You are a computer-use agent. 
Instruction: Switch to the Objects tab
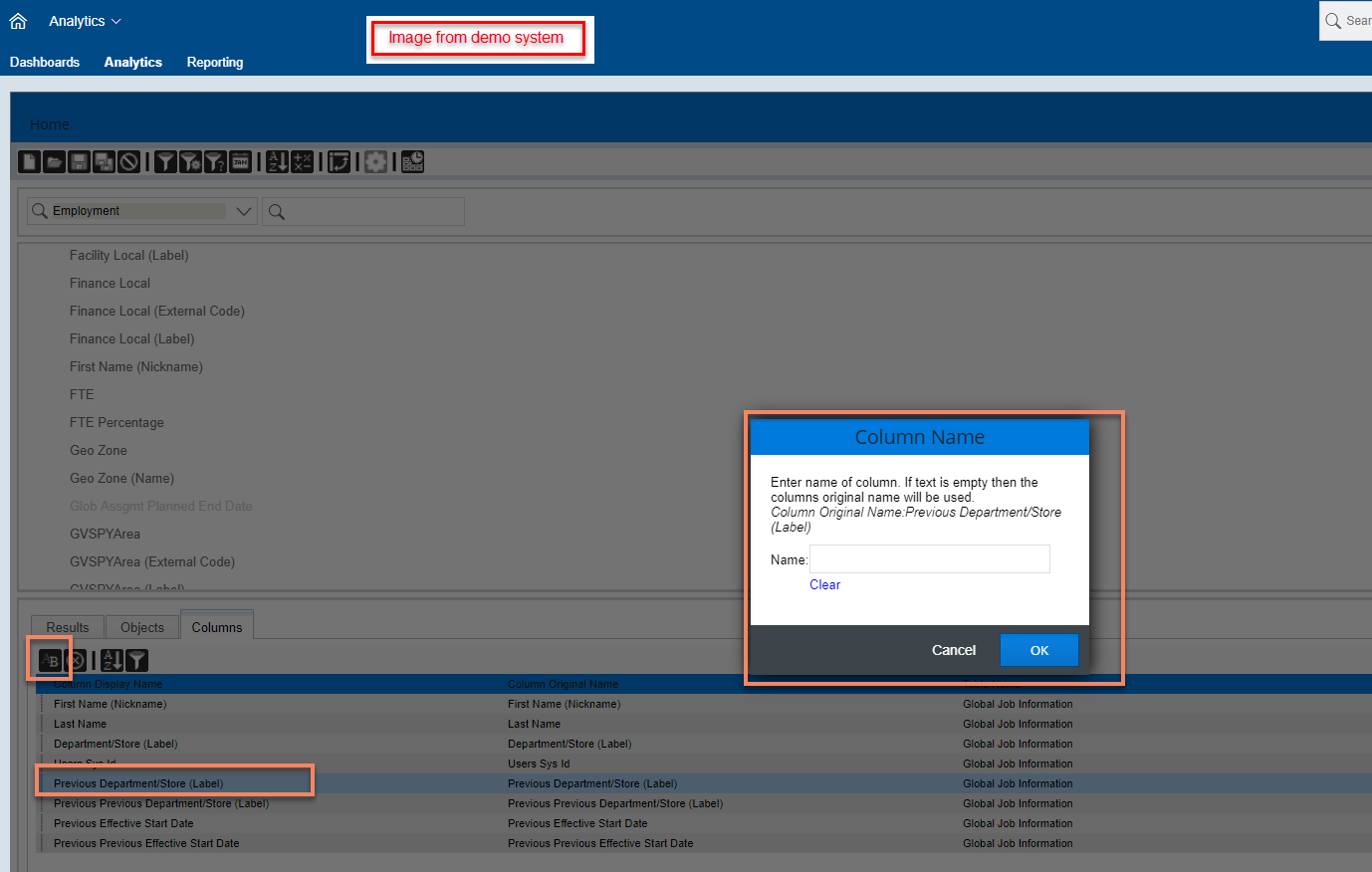coord(142,627)
